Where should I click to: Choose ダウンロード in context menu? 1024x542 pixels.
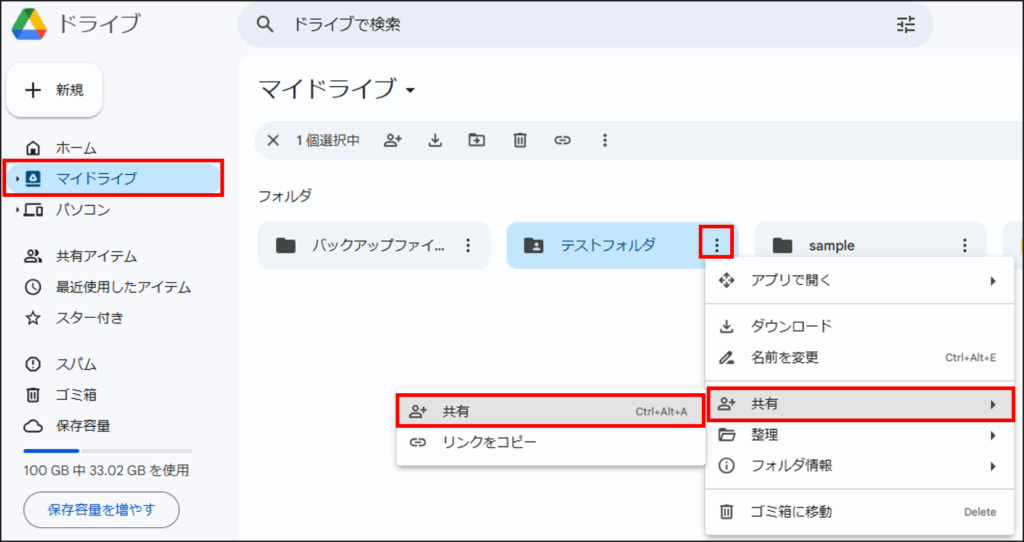click(x=859, y=326)
